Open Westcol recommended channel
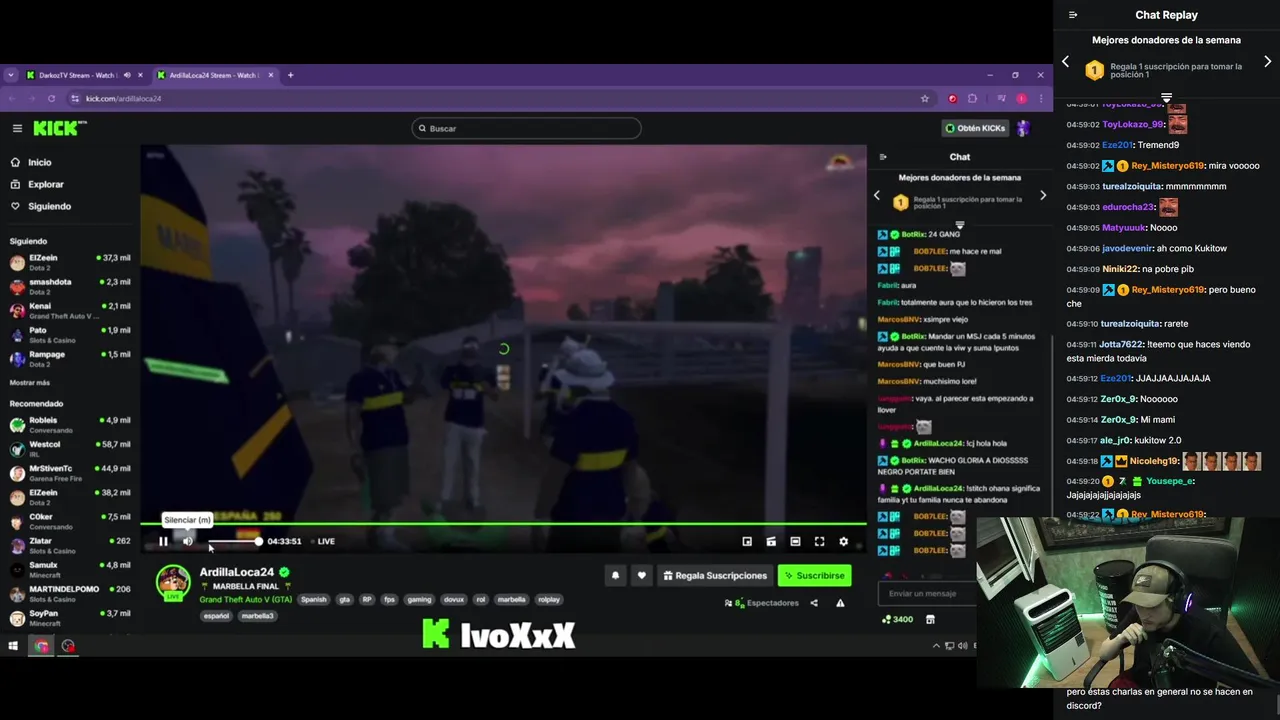Screen dimensions: 1280x720 (x=70, y=447)
